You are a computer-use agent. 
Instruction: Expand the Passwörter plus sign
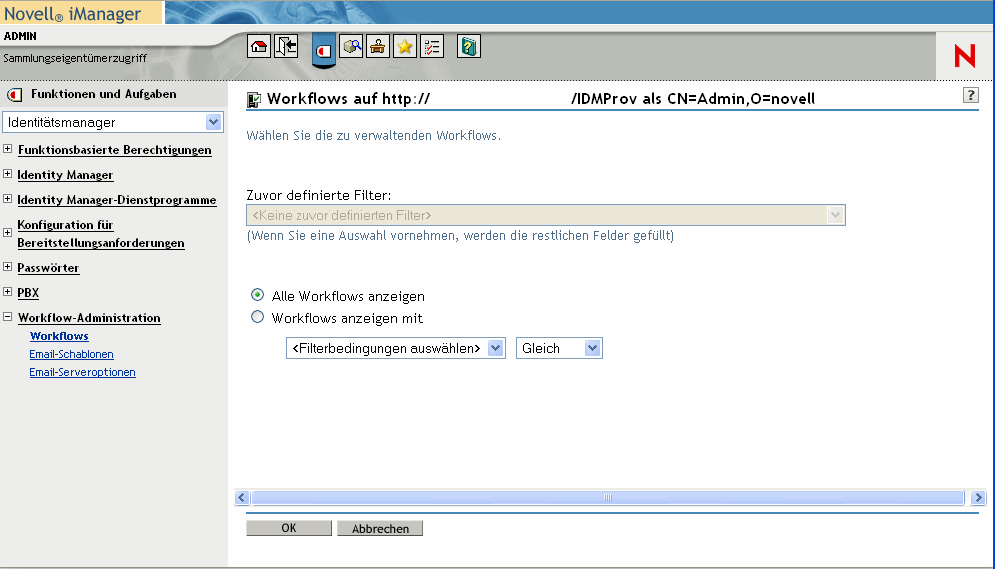(x=8, y=267)
